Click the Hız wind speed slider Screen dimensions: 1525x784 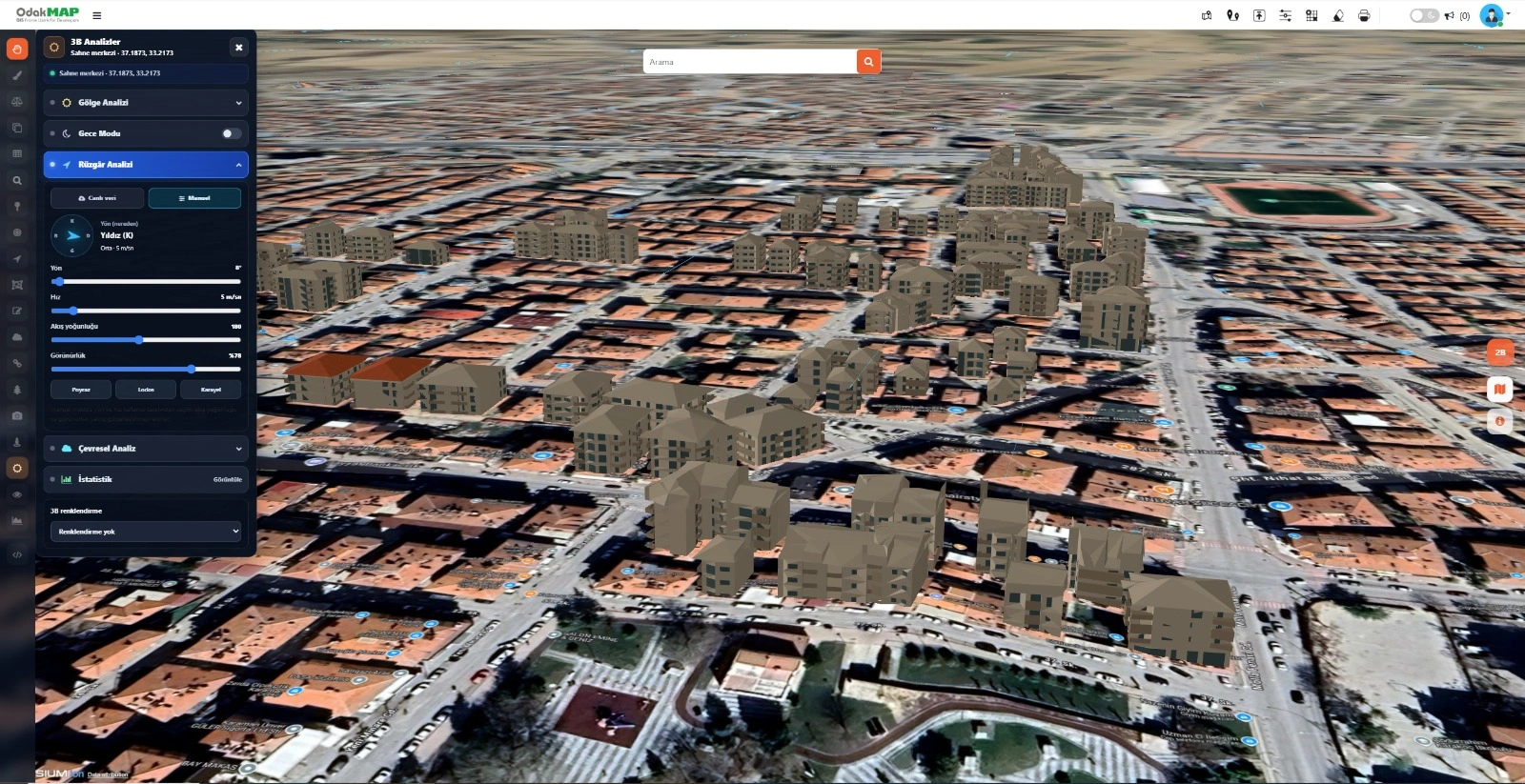click(x=146, y=311)
